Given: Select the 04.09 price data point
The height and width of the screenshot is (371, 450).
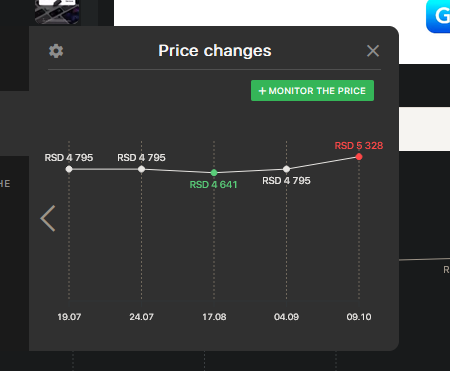Looking at the screenshot, I should point(286,169).
